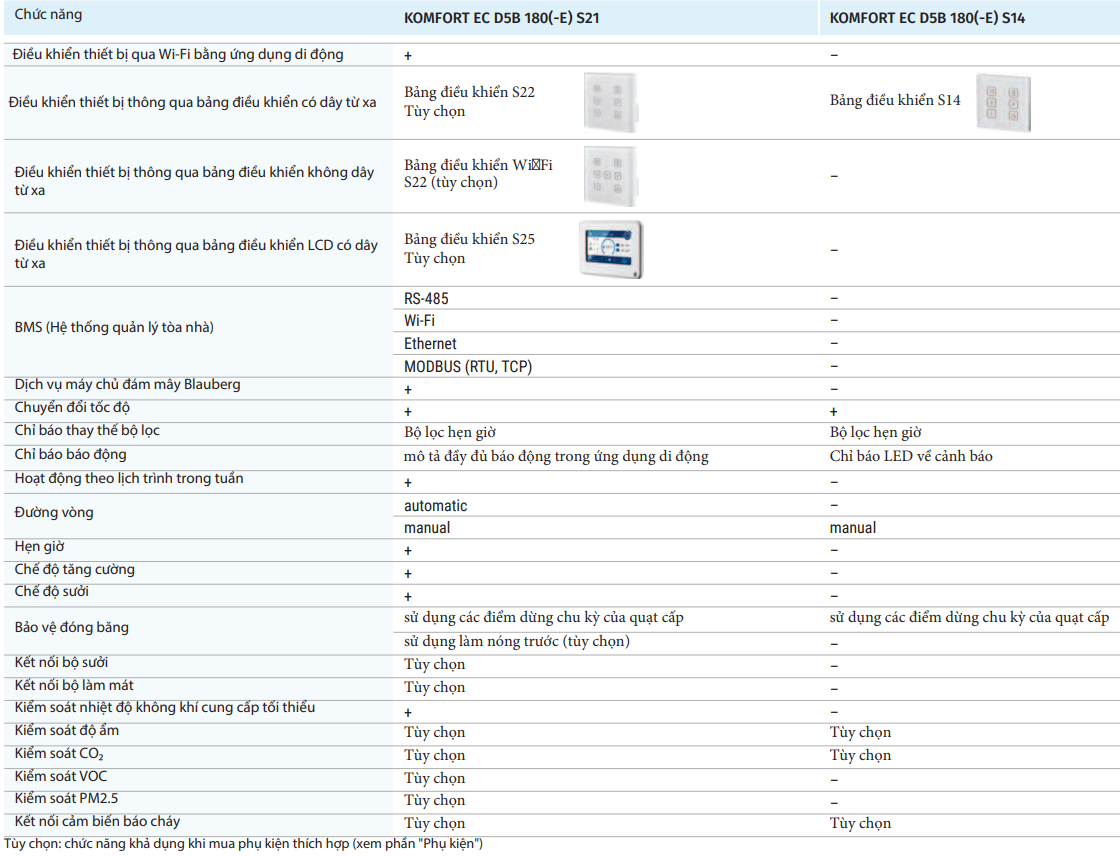The image size is (1120, 856).
Task: Click 'Kết nối bộ sưởi' row label
Action: (61, 662)
